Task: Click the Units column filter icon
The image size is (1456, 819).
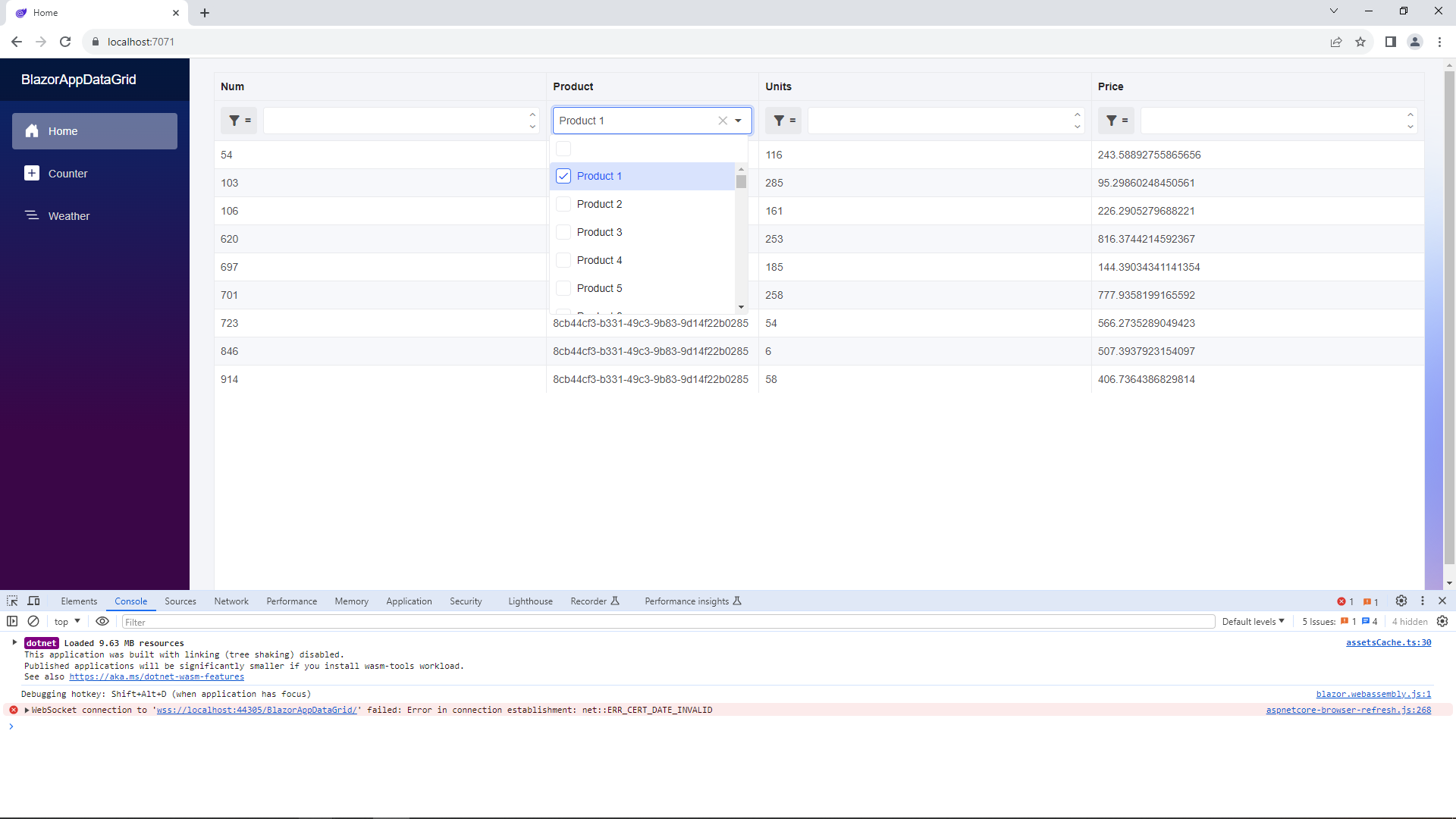Action: [783, 121]
